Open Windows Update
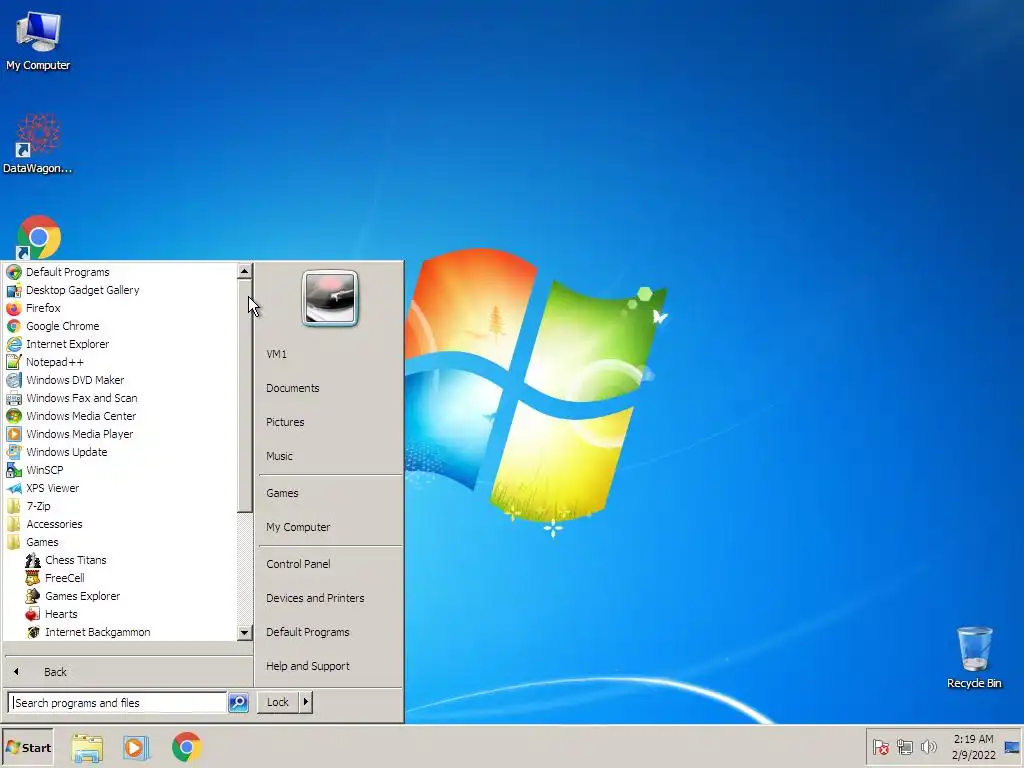1024x768 pixels. click(67, 452)
